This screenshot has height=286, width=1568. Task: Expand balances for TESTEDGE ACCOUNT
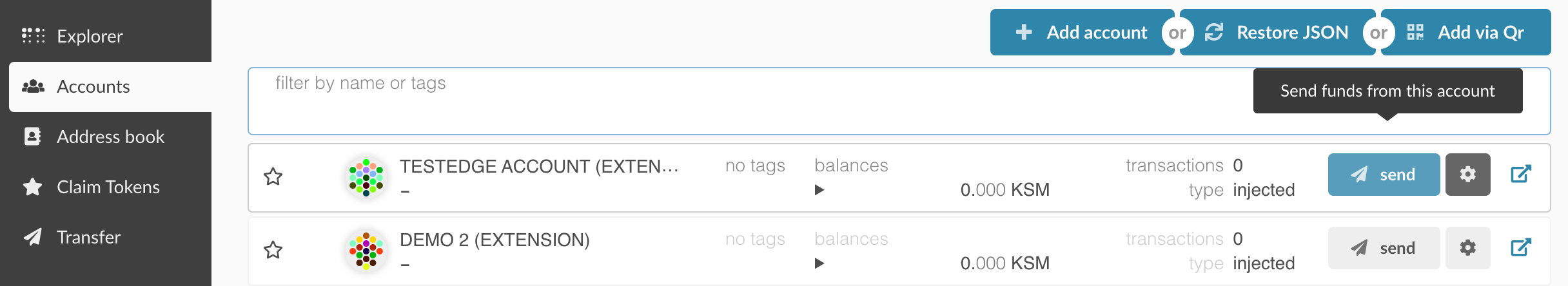pos(819,190)
